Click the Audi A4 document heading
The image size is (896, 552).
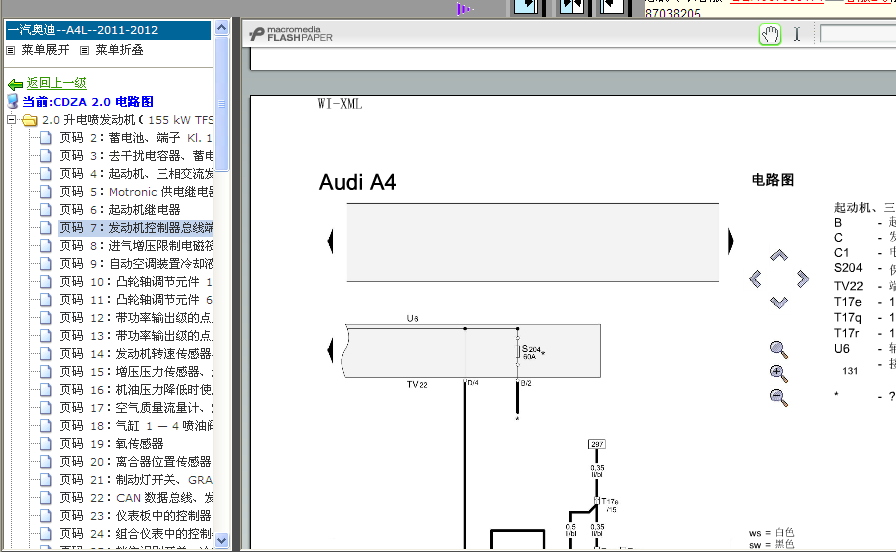pos(358,182)
